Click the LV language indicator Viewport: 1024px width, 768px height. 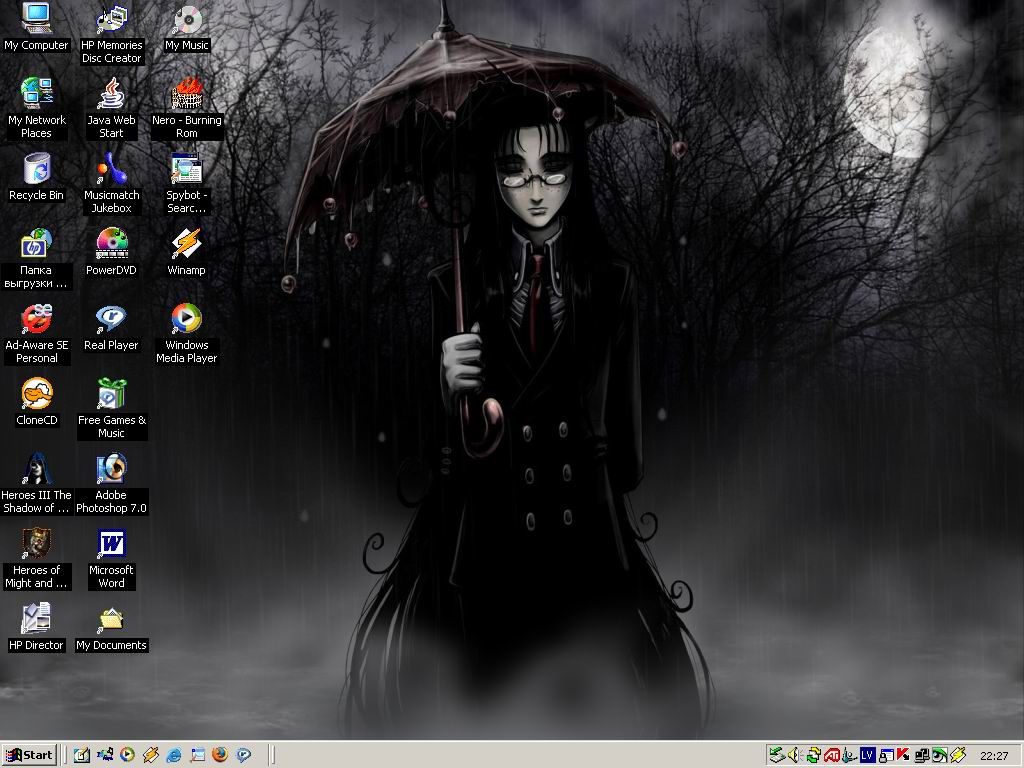click(867, 756)
